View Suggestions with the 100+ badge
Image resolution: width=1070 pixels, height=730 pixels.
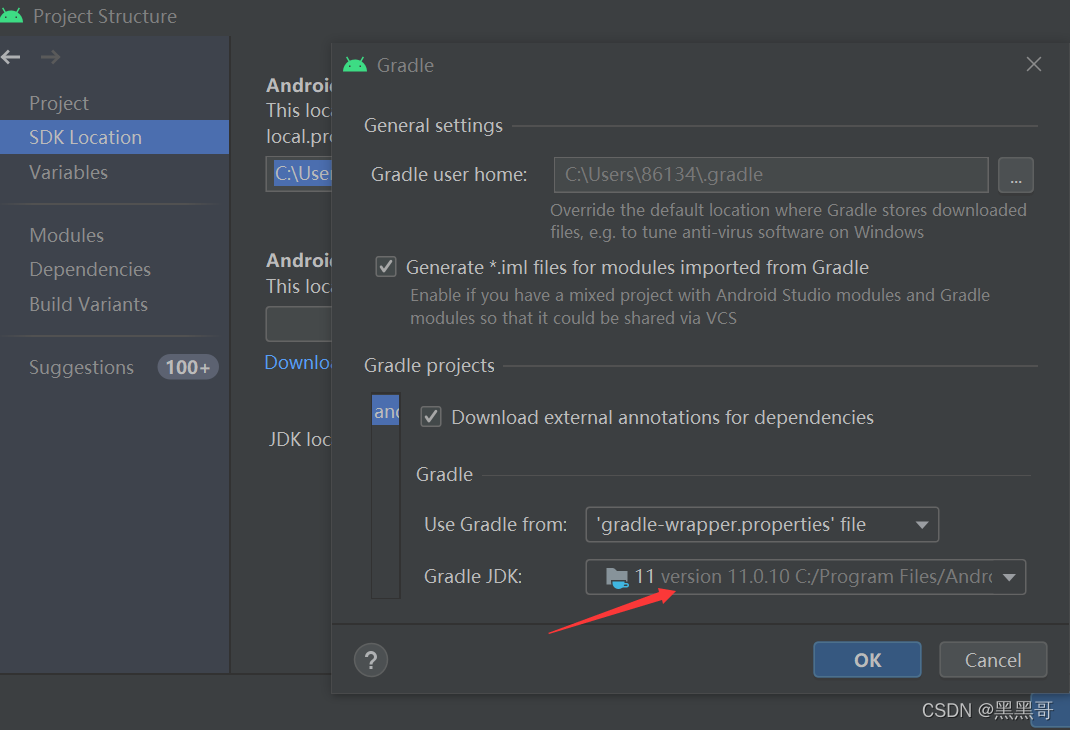pyautogui.click(x=81, y=367)
